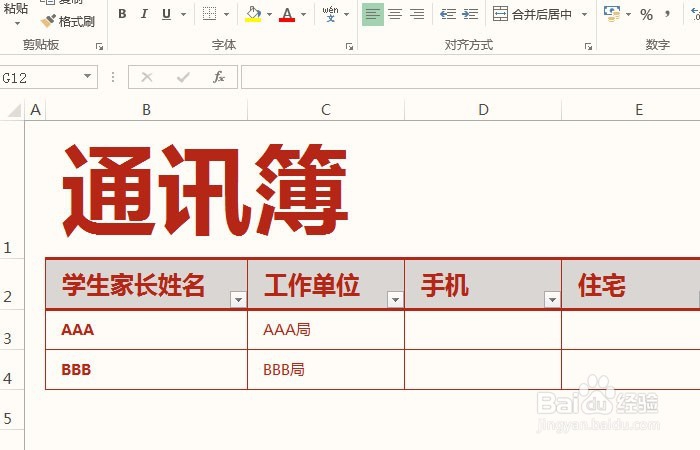Screen dimensions: 700x450
Task: Click confirm entry checkmark icon
Action: tap(183, 77)
